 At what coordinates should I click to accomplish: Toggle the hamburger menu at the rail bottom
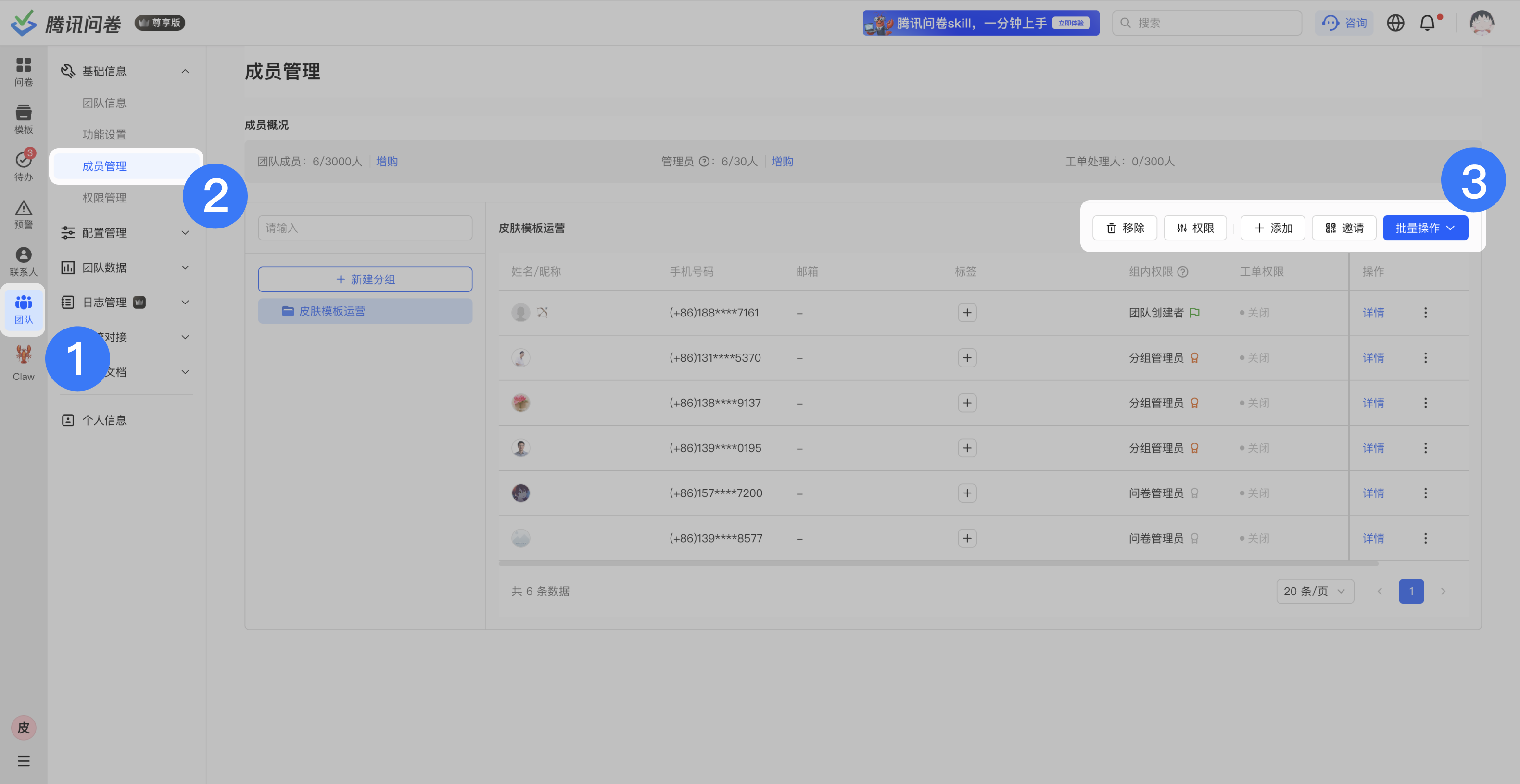pyautogui.click(x=24, y=761)
